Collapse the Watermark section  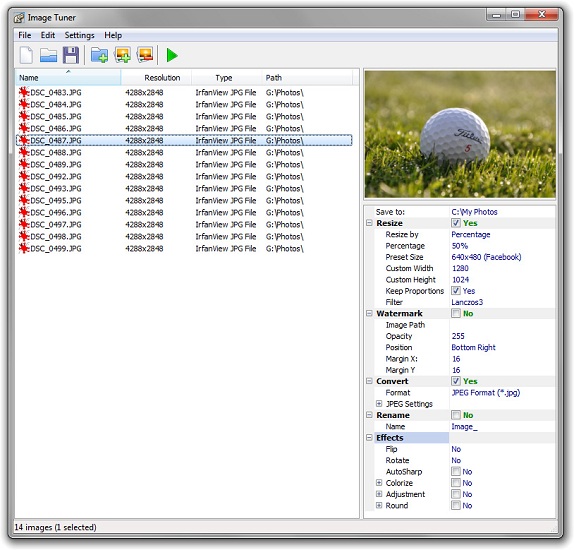point(369,313)
